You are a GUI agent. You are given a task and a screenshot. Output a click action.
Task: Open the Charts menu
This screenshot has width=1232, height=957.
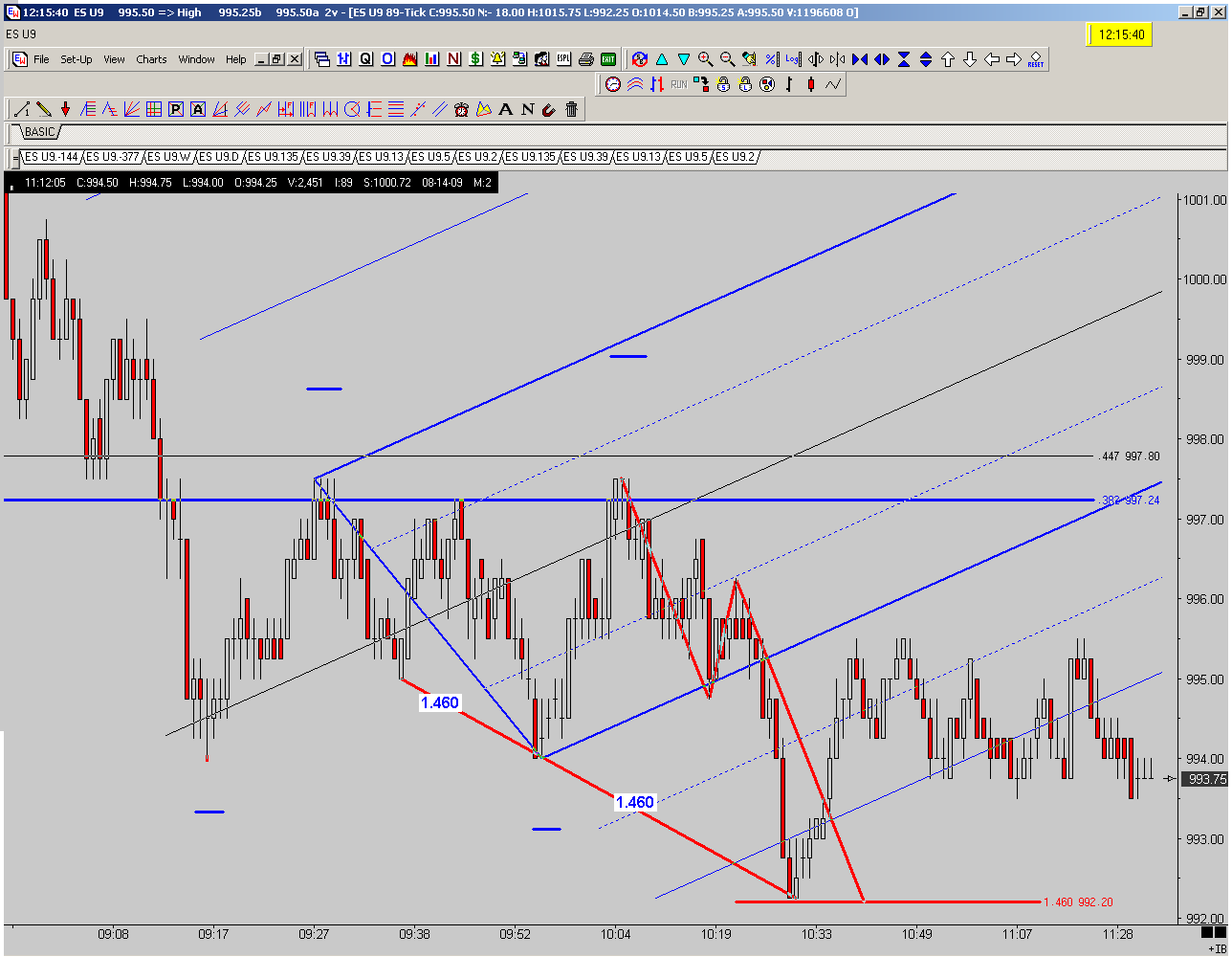[x=151, y=59]
